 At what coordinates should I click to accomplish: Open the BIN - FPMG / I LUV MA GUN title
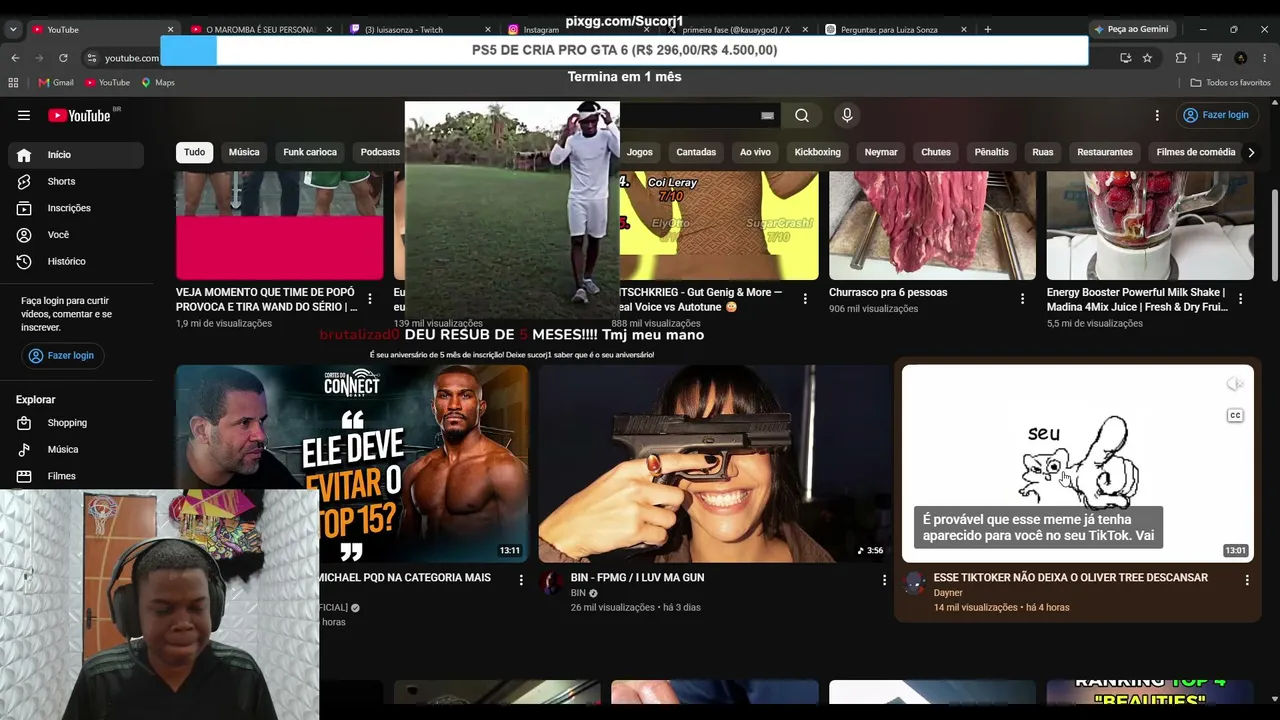(x=638, y=578)
